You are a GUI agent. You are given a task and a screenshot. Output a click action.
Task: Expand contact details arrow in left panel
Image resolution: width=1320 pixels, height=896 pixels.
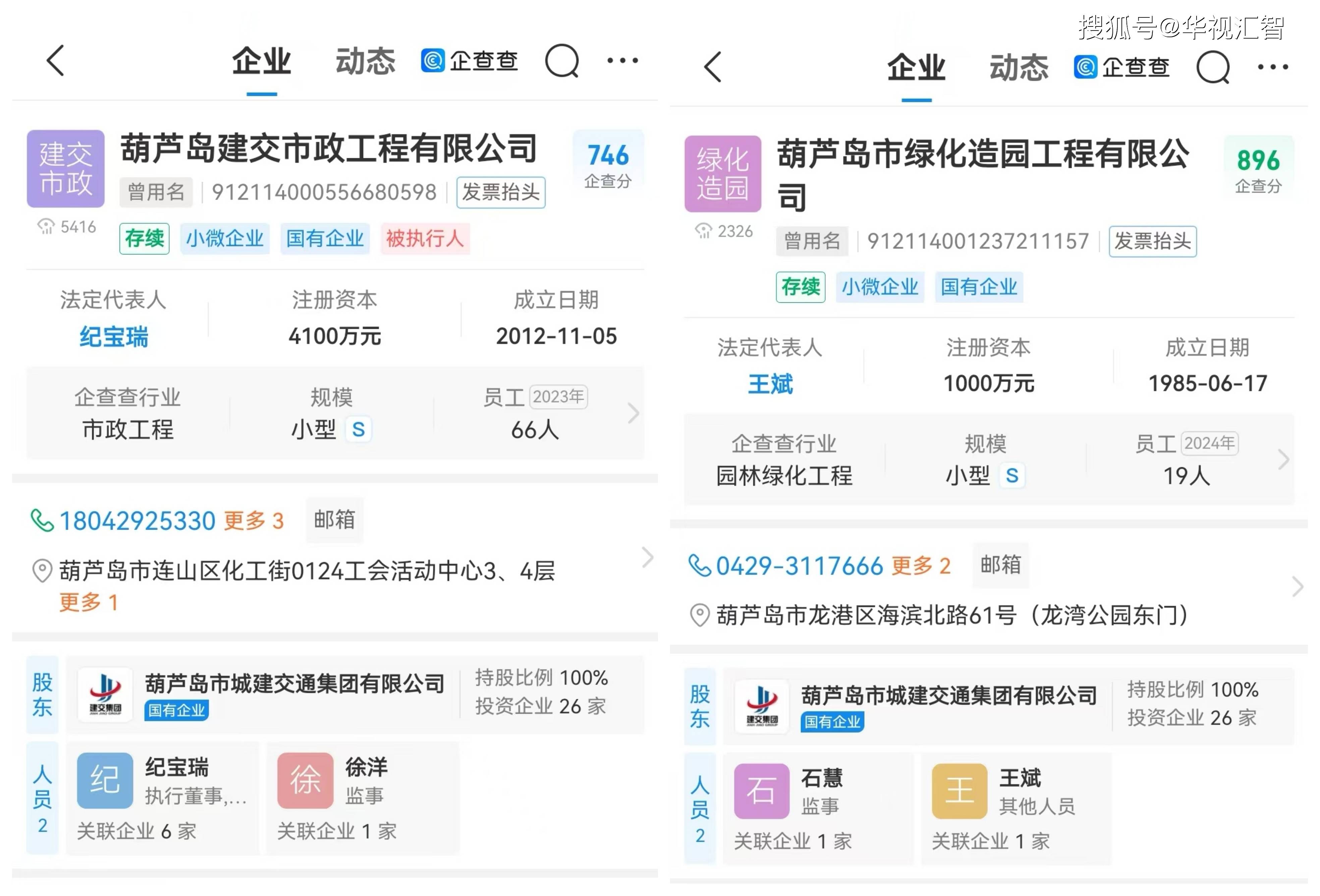click(648, 557)
